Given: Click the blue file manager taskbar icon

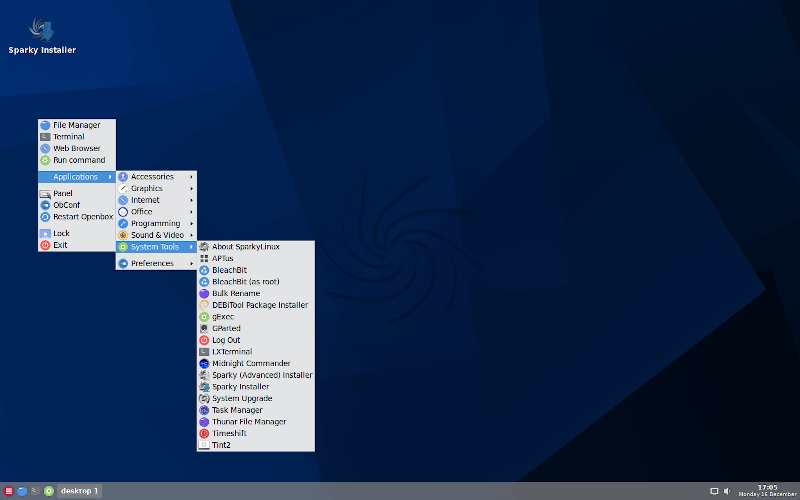Looking at the screenshot, I should coord(22,491).
